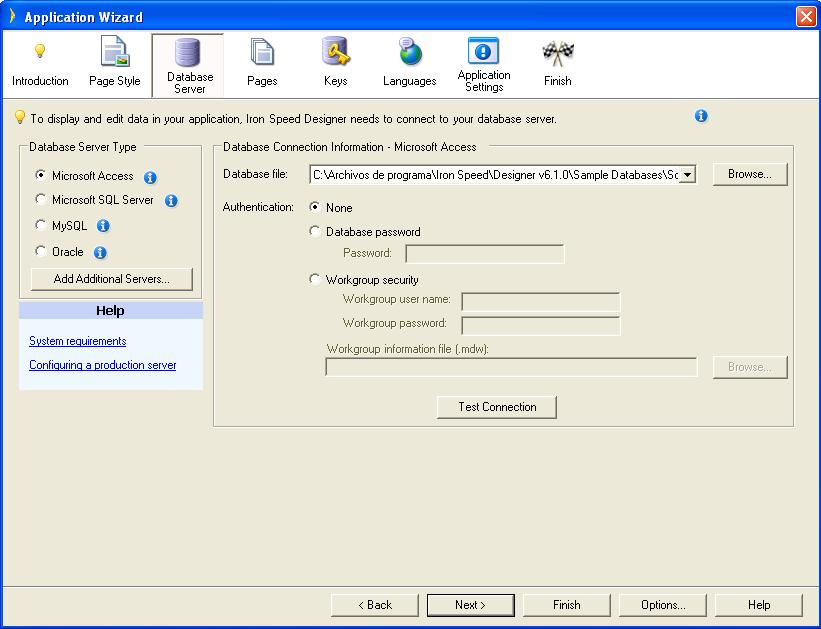Click the info icon beside the top instruction text
This screenshot has height=629, width=821.
click(x=701, y=116)
